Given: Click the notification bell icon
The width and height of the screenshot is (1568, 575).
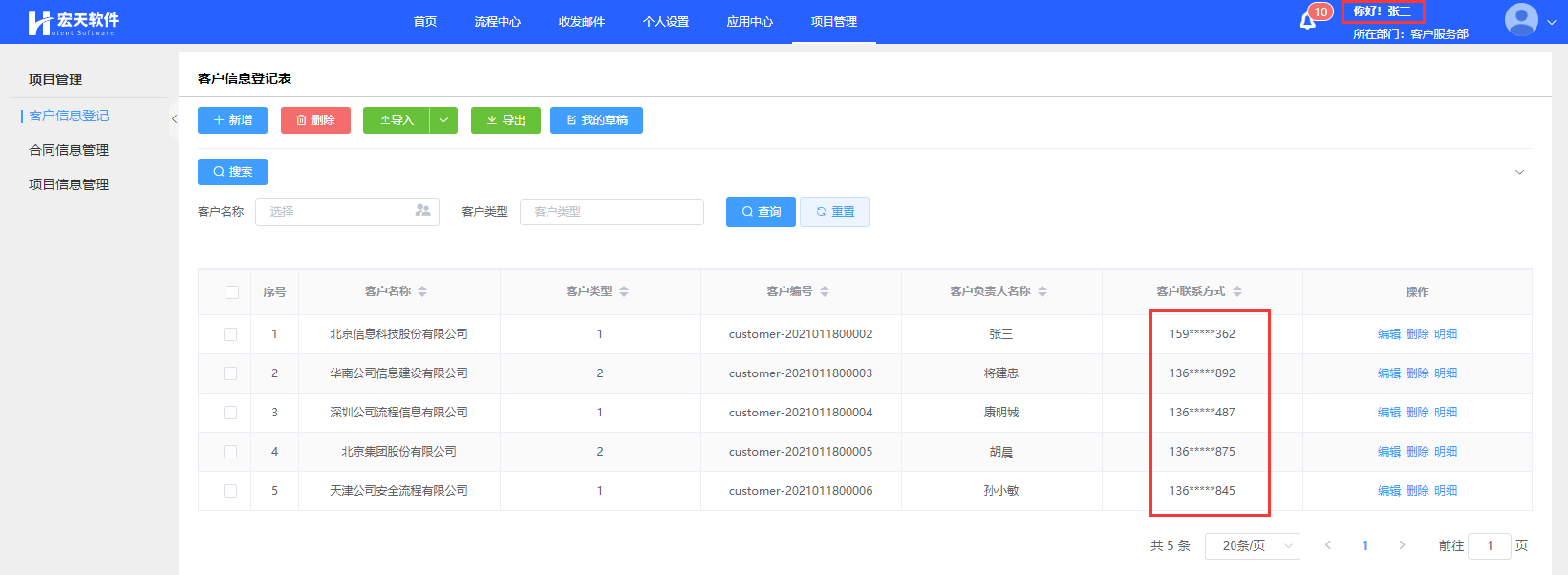Looking at the screenshot, I should coord(1307,21).
